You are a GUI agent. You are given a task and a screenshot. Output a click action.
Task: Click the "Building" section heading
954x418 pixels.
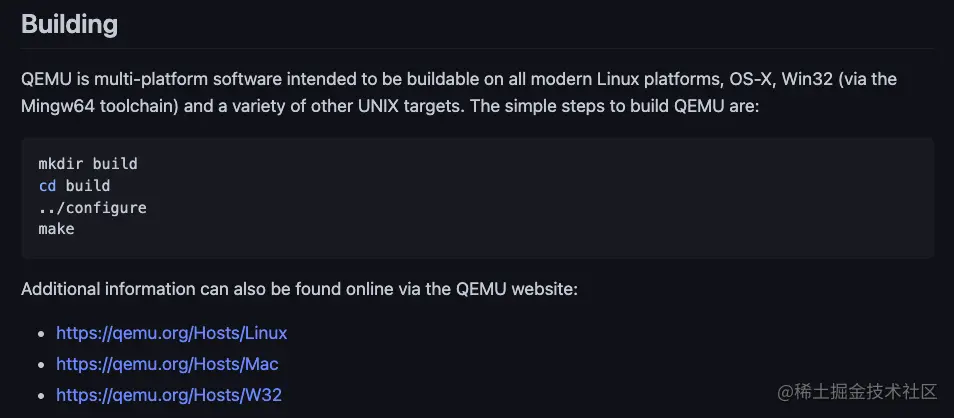coord(69,25)
